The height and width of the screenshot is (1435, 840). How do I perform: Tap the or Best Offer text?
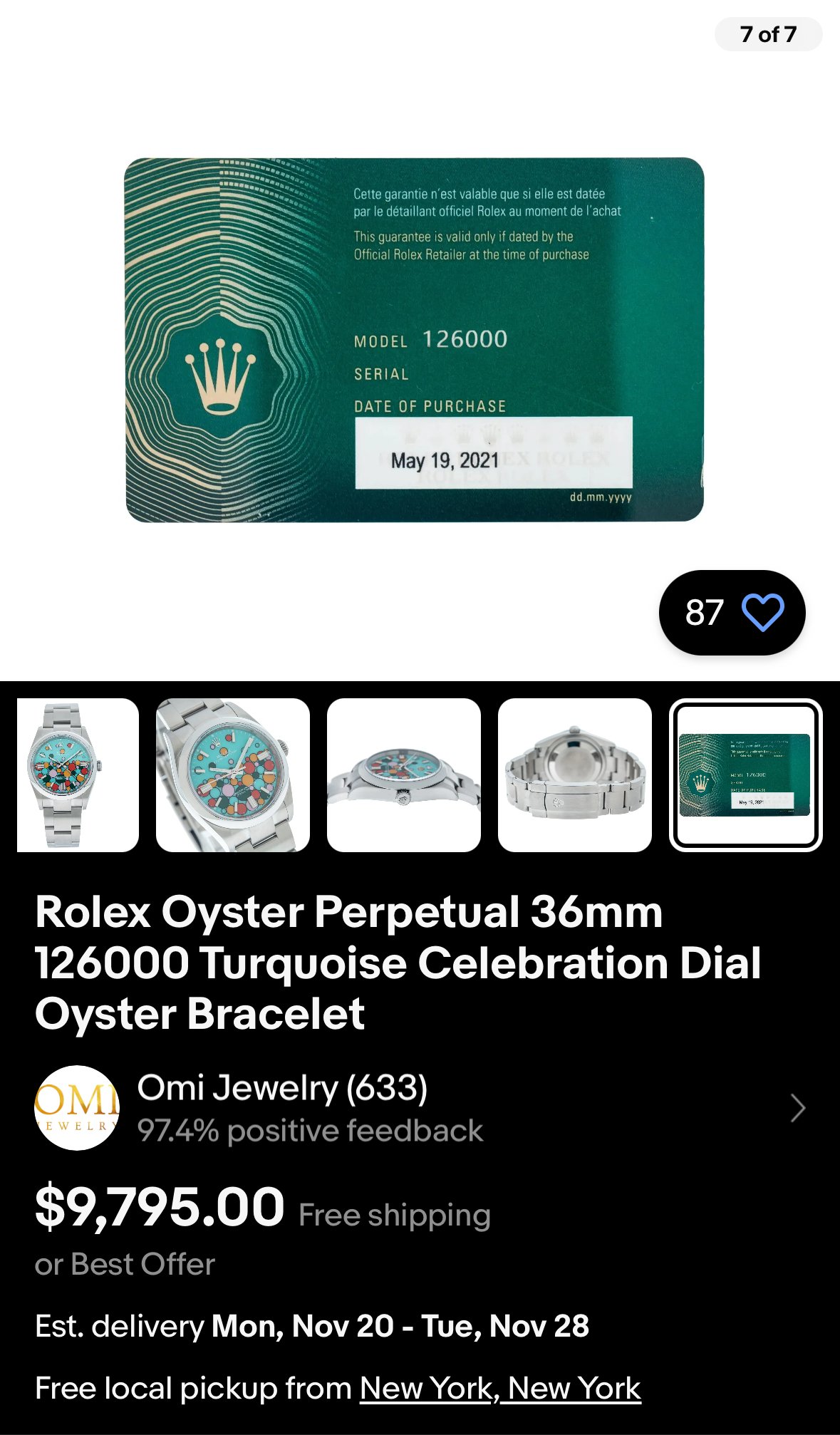[125, 1264]
